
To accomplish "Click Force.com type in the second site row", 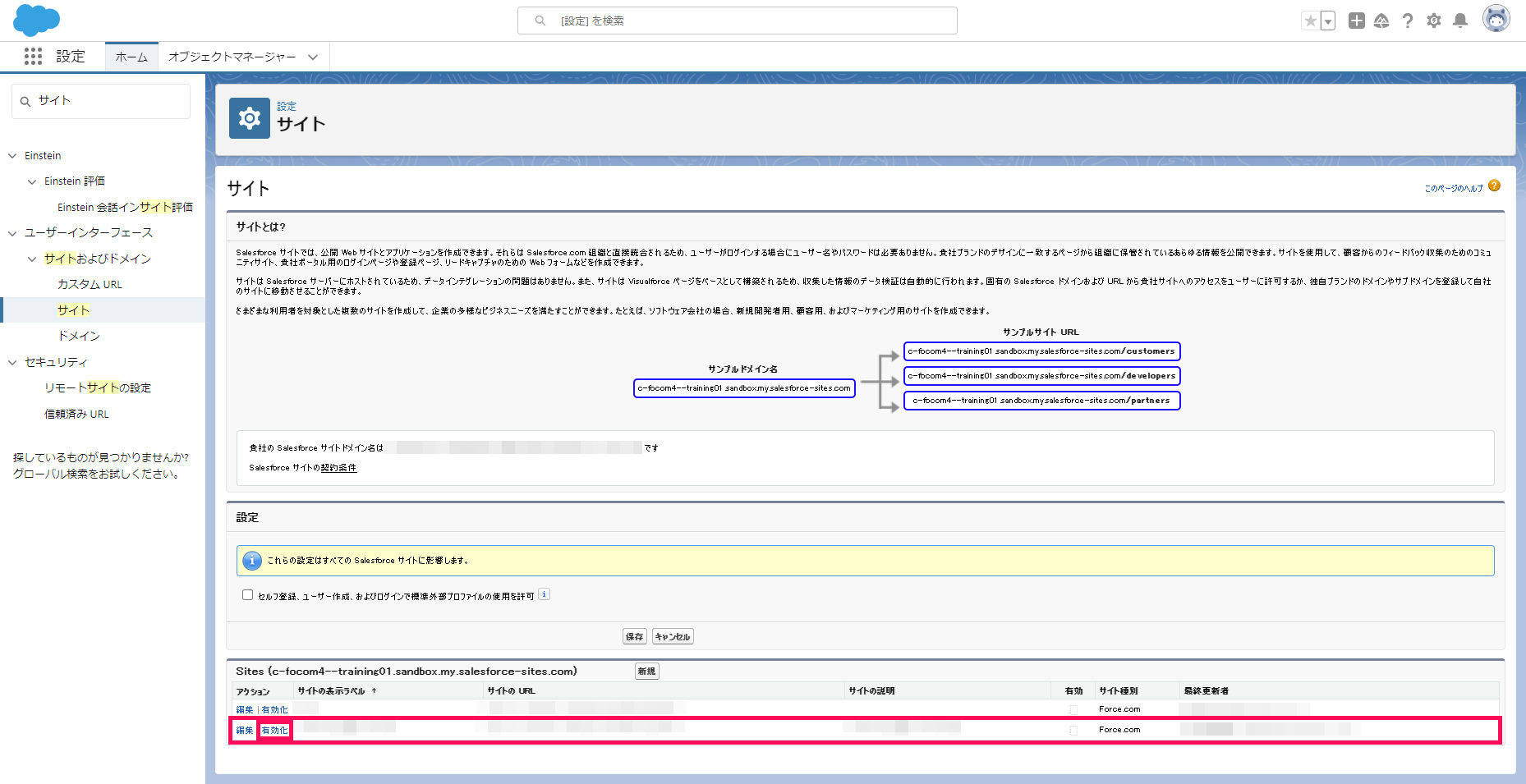I will click(x=1119, y=730).
